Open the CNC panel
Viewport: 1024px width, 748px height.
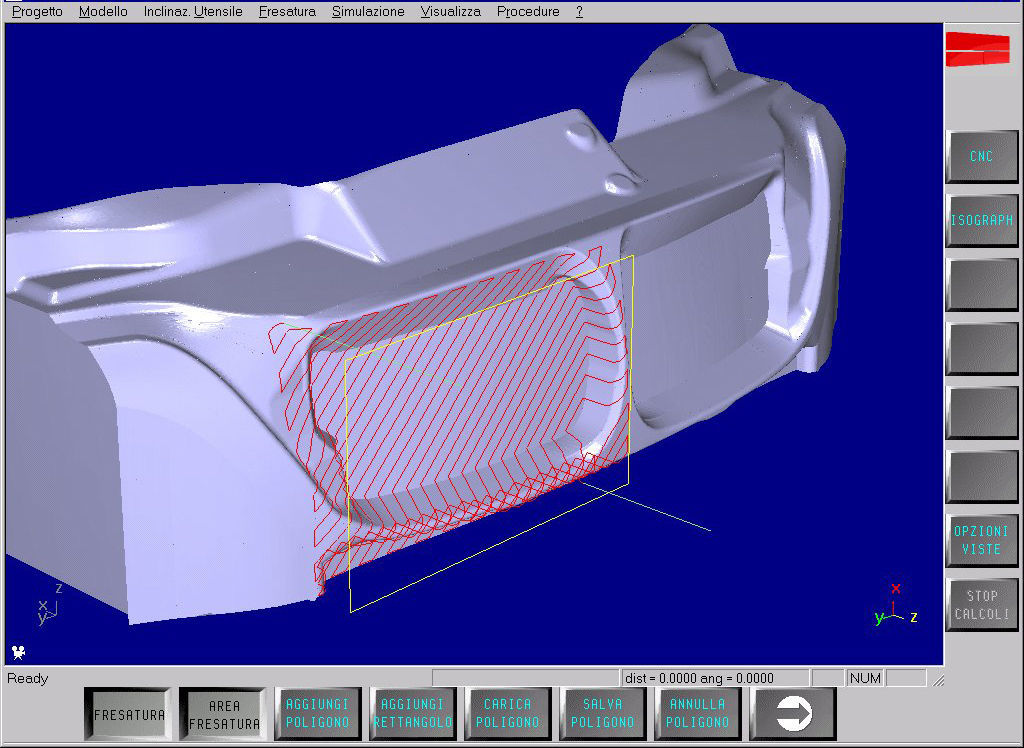coord(981,157)
